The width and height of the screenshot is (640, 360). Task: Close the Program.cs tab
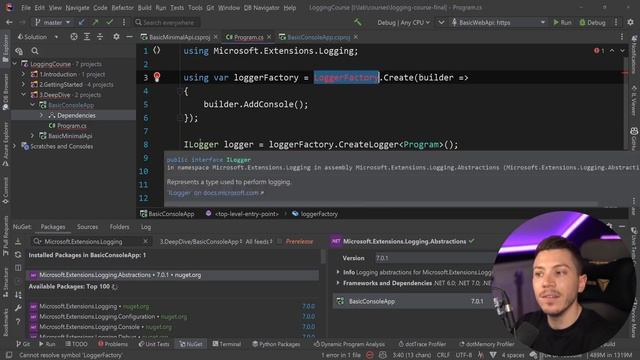click(269, 37)
